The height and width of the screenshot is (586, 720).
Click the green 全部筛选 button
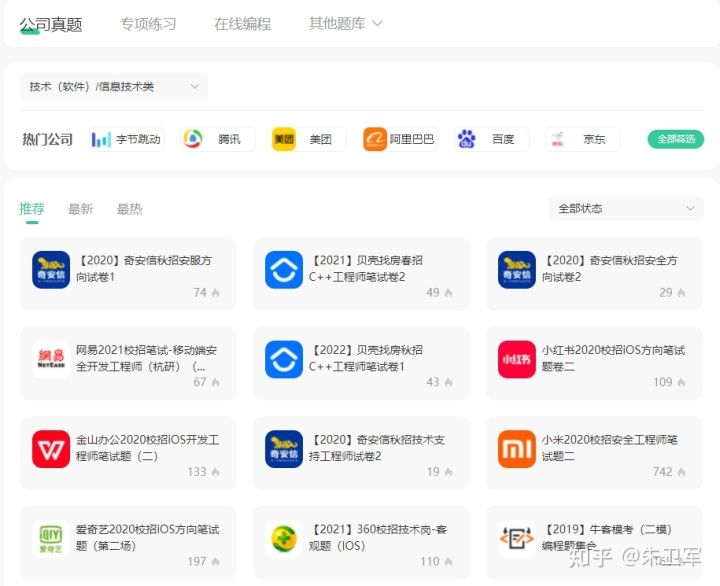click(x=675, y=139)
